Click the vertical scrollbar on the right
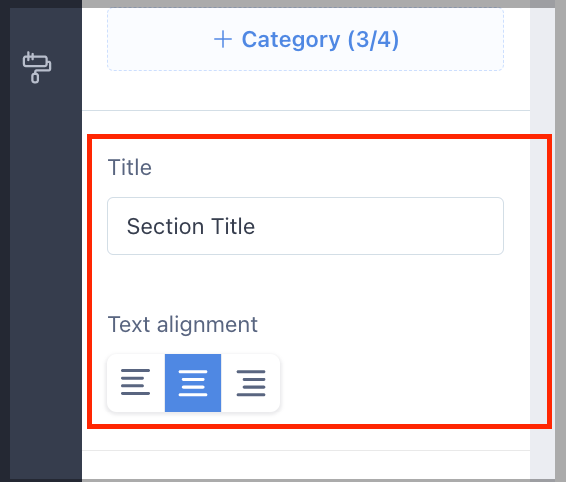Viewport: 566px width, 482px height. [543, 242]
